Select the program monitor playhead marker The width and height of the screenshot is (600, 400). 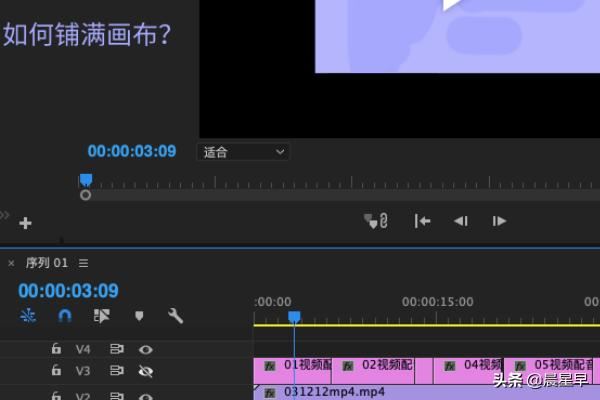tap(86, 180)
